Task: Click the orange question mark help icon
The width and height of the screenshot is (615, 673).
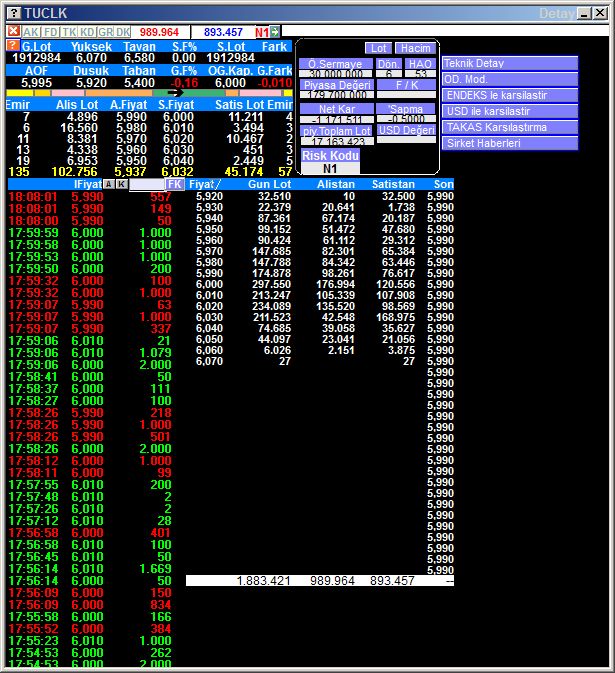Action: (12, 47)
